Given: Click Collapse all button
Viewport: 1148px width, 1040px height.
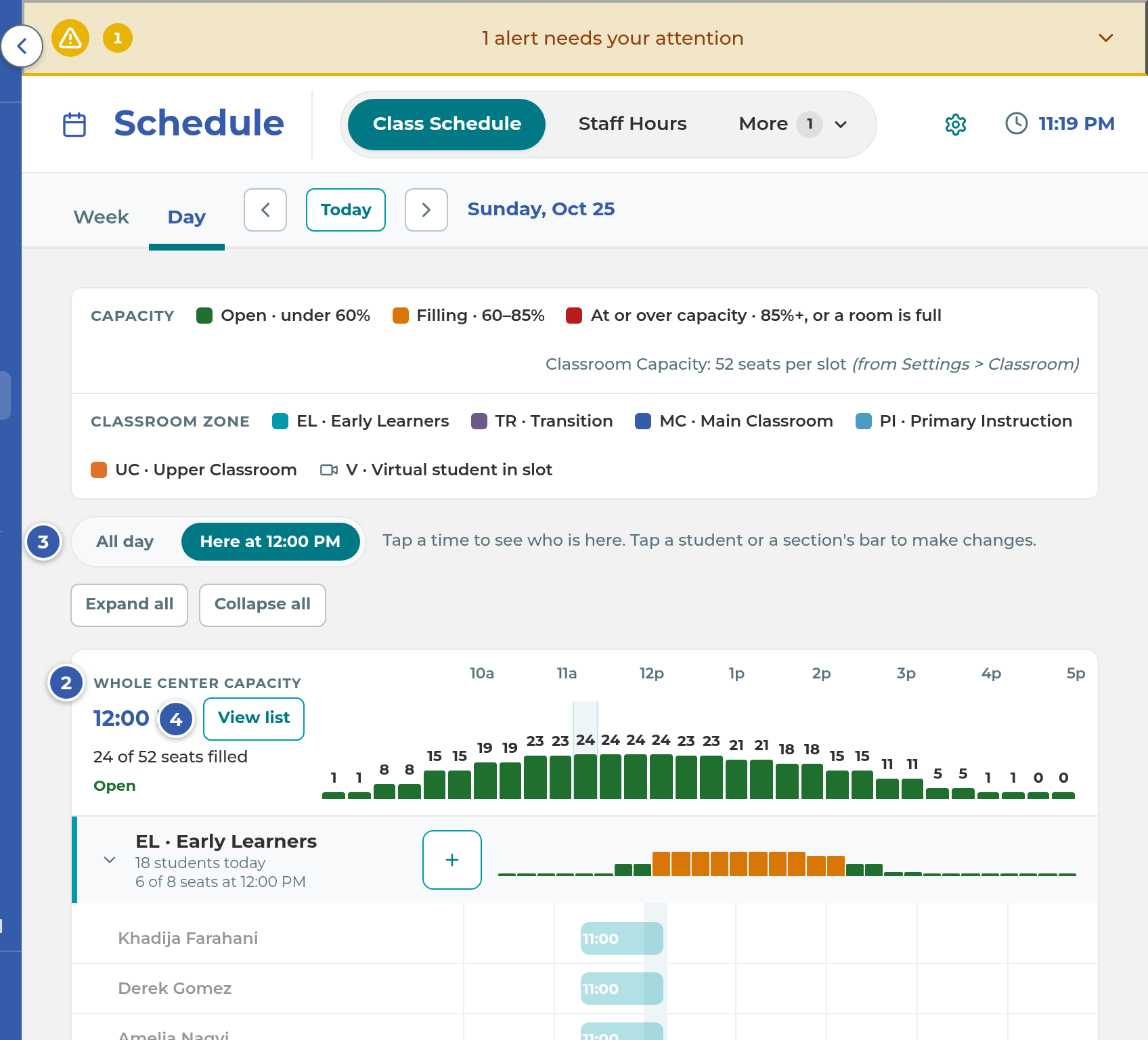Looking at the screenshot, I should pos(263,605).
